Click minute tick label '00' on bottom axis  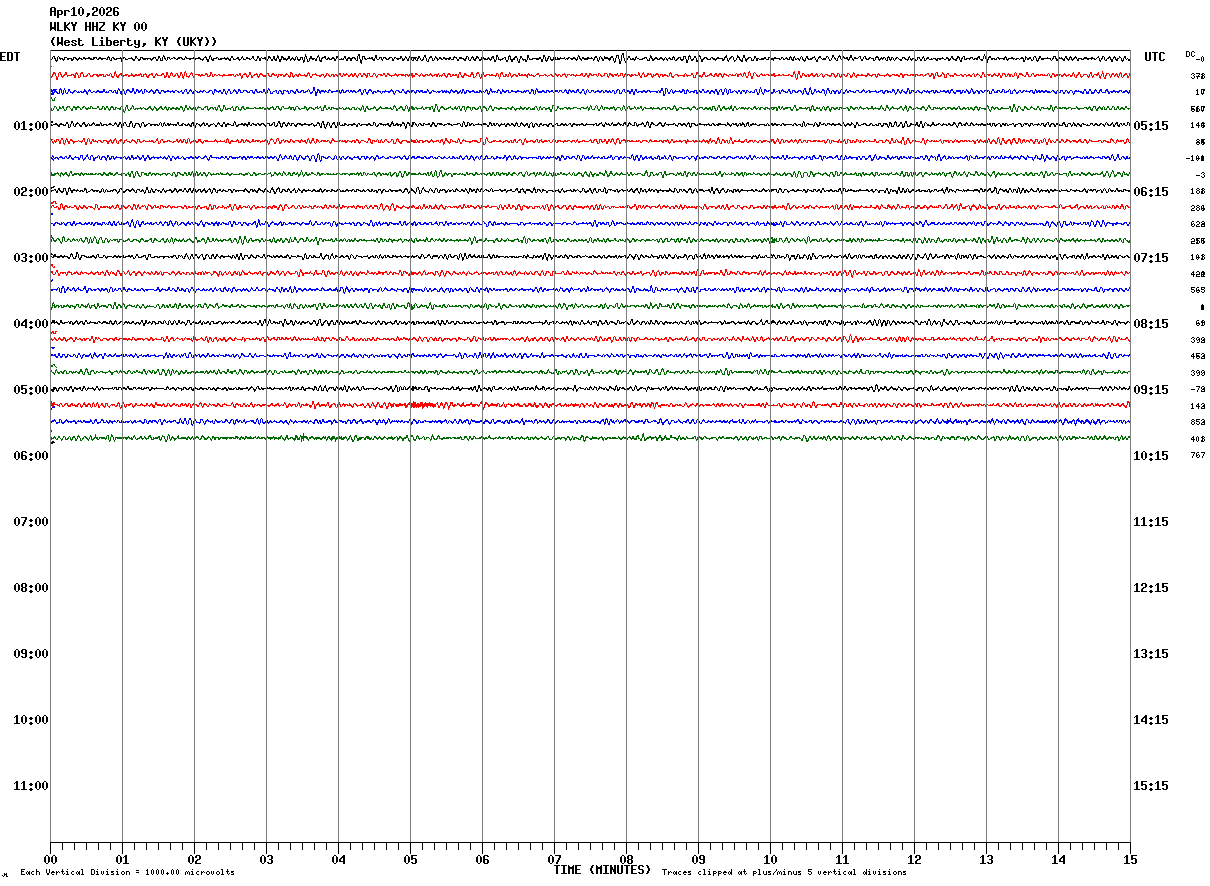(50, 860)
